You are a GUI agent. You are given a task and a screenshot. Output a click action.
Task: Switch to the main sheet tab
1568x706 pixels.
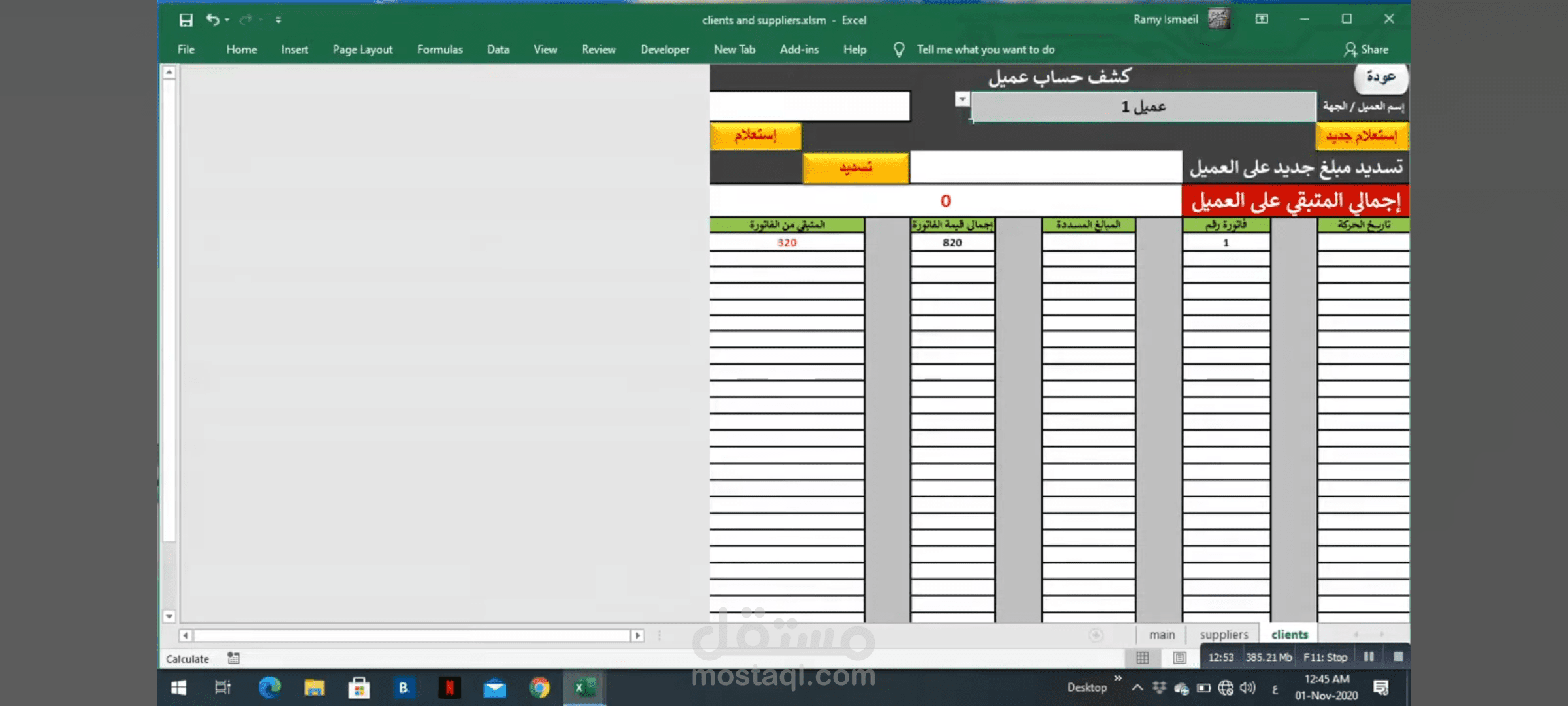(1162, 635)
